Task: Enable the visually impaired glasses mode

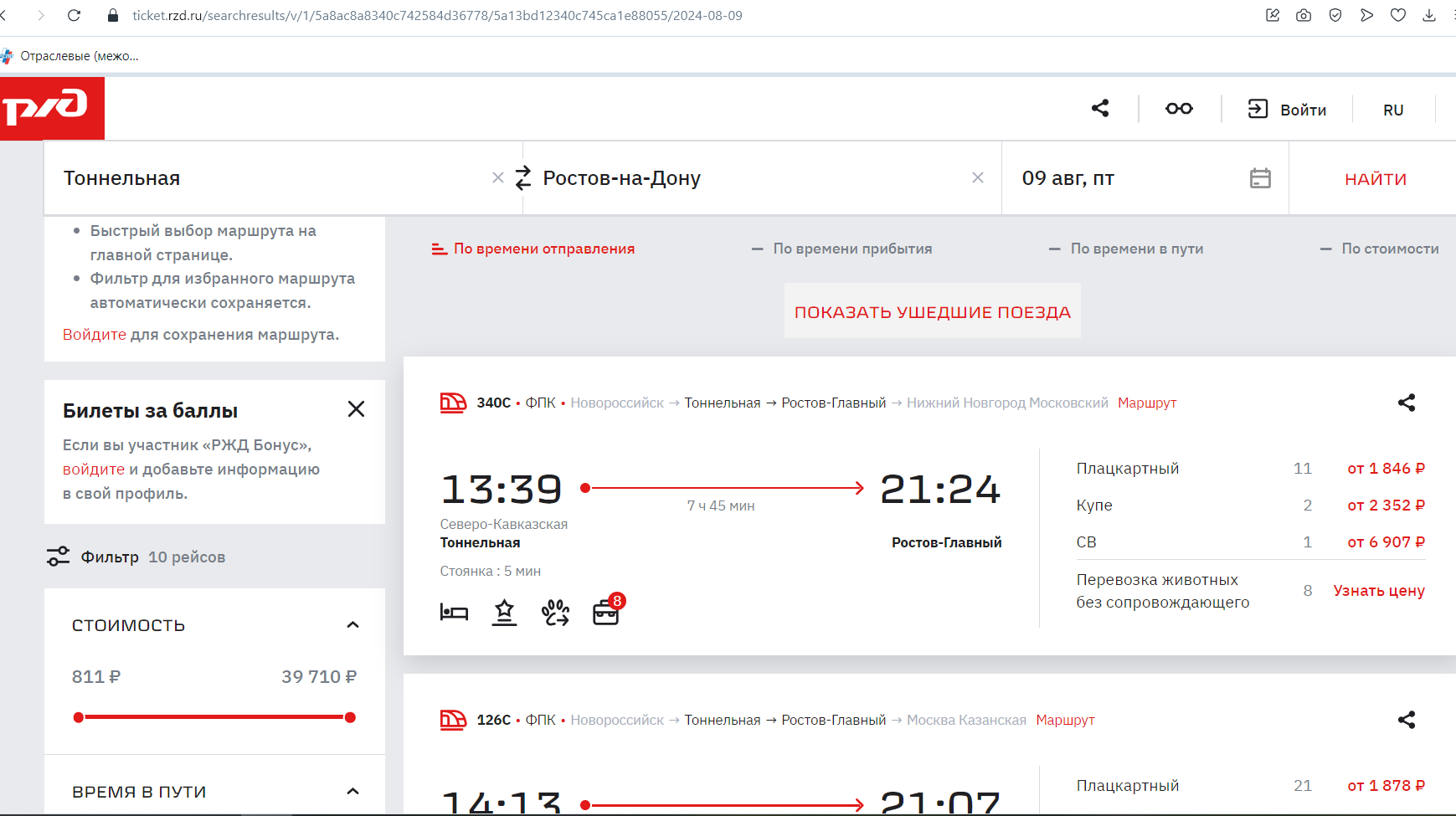Action: coord(1179,109)
